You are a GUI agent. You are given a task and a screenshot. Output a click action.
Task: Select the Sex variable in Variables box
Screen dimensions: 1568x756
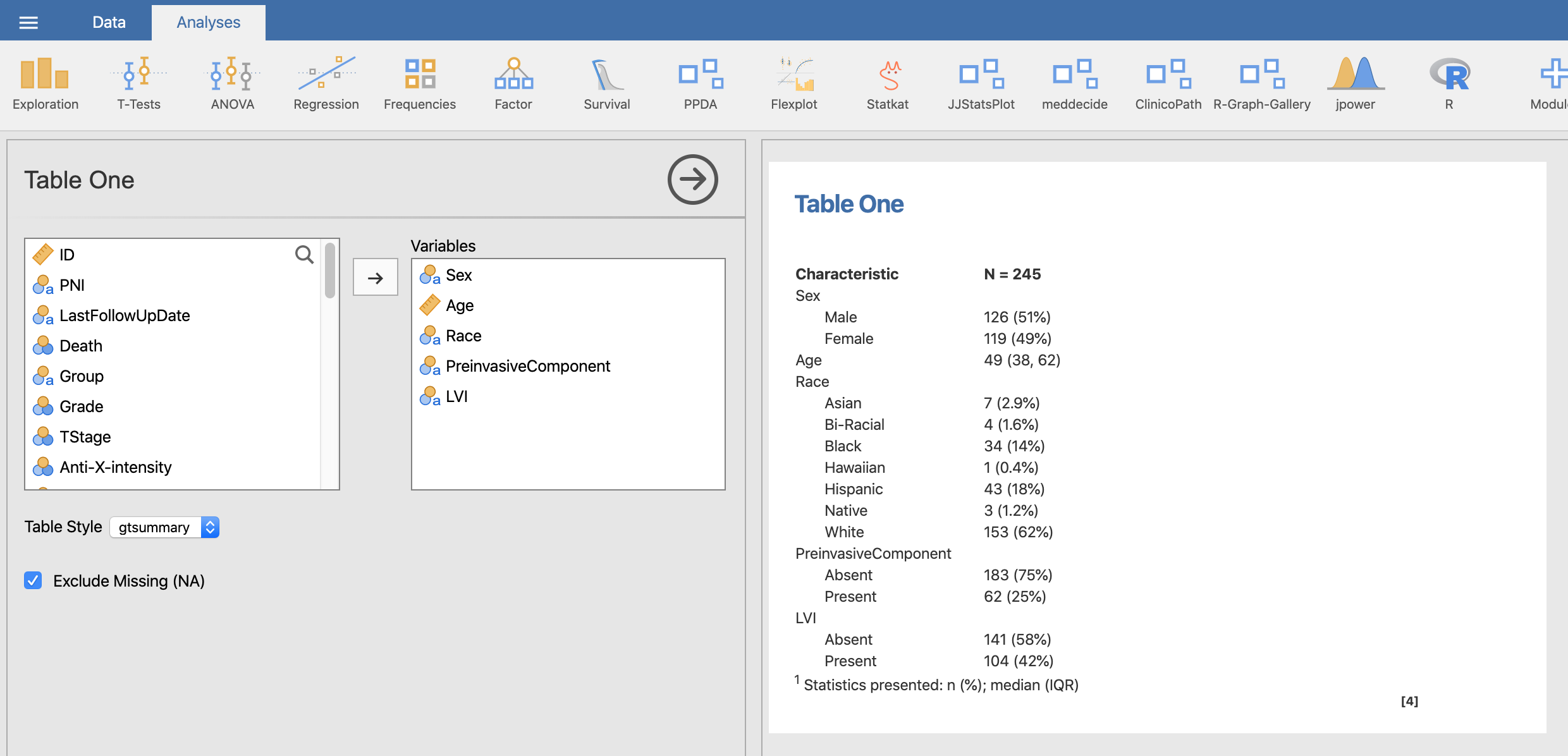458,275
